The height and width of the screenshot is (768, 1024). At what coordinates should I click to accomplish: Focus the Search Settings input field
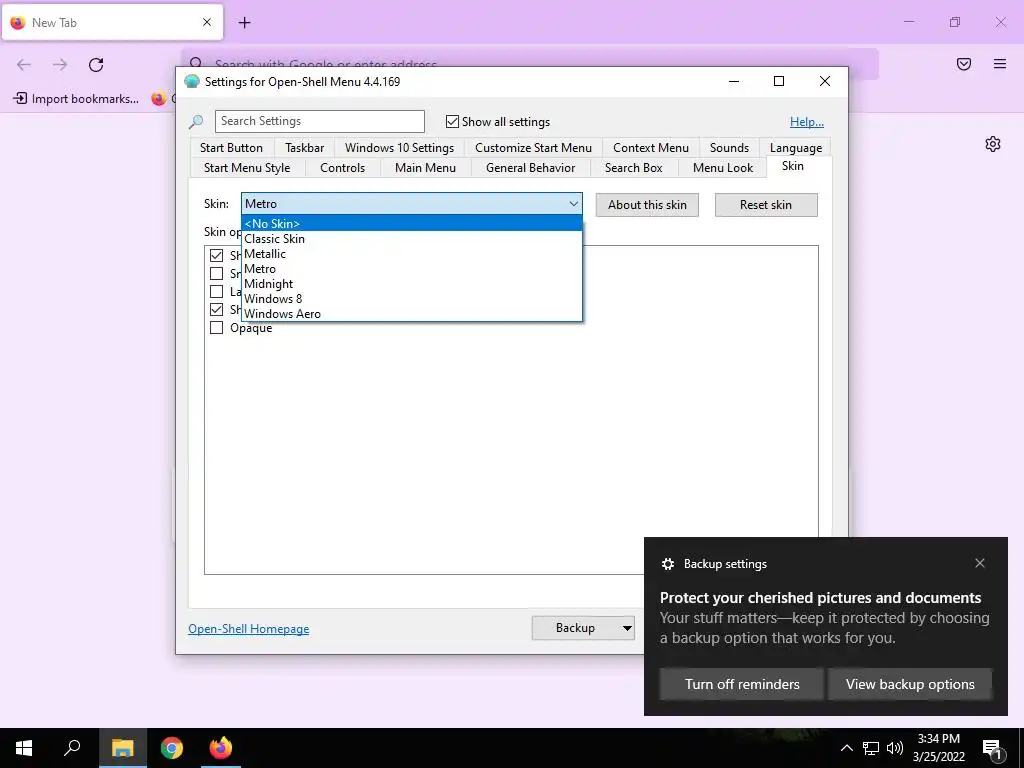coord(320,121)
